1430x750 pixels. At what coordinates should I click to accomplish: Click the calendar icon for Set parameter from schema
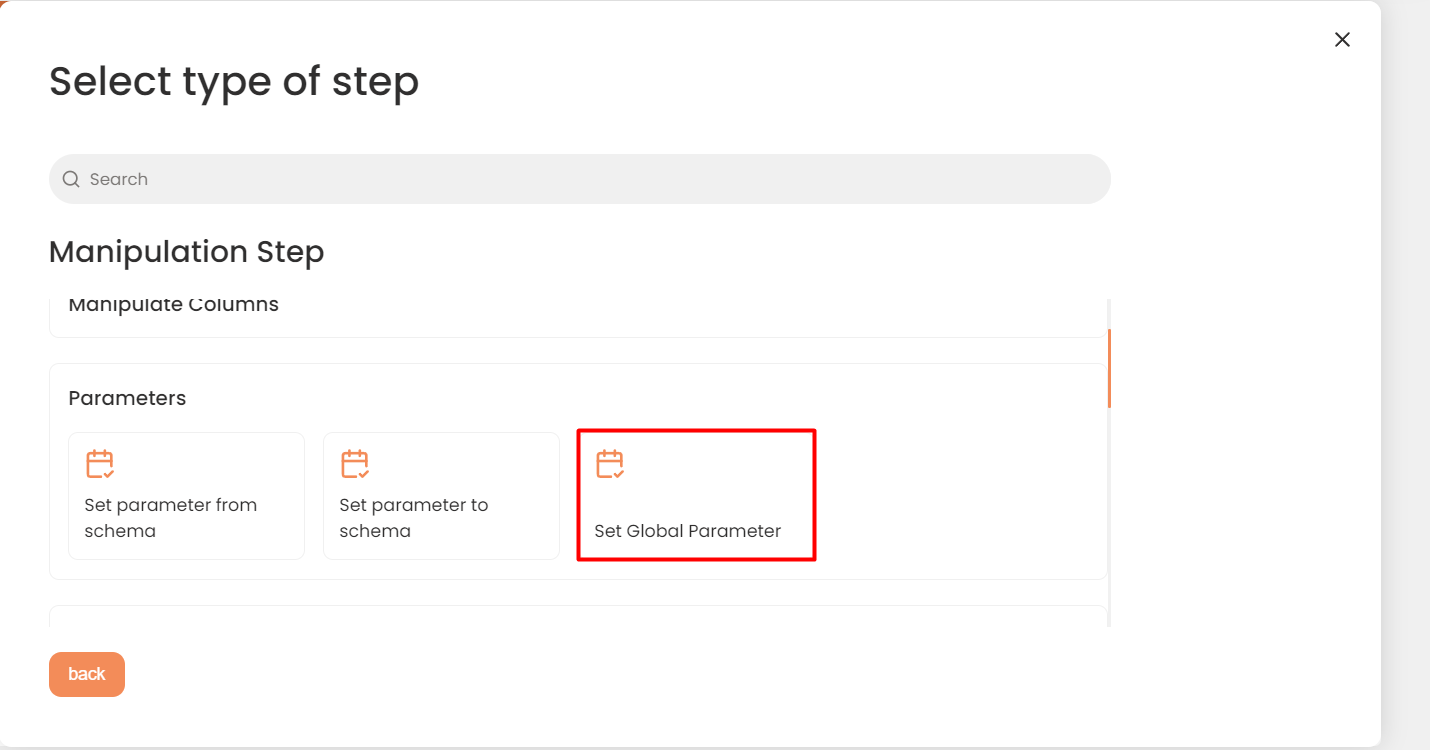(x=100, y=464)
